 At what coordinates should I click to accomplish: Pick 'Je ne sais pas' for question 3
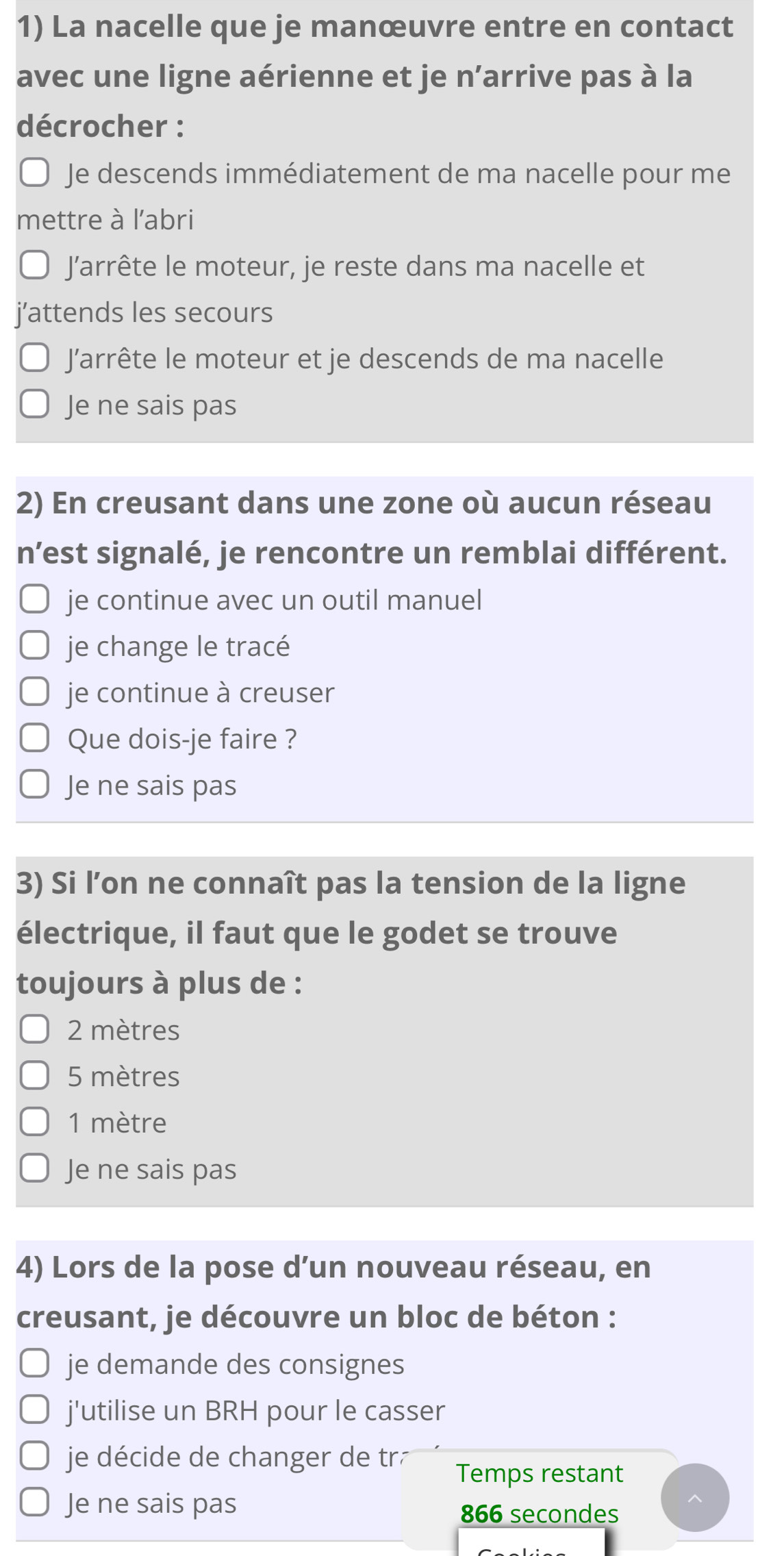(34, 1169)
